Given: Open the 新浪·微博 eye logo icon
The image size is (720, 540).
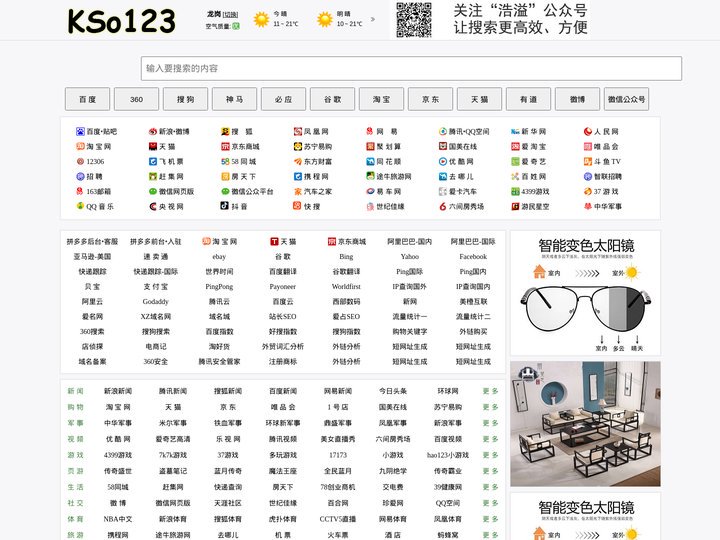Looking at the screenshot, I should click(153, 131).
